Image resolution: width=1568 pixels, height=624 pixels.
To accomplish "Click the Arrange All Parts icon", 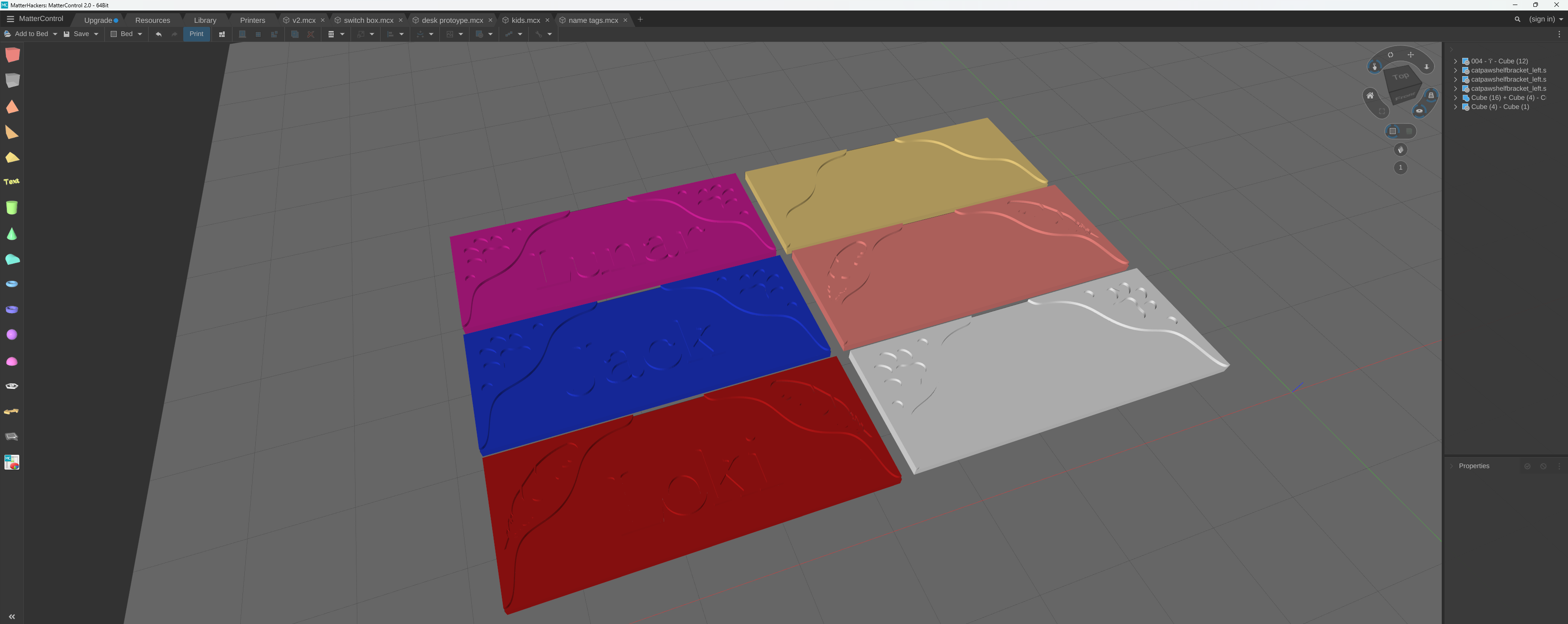I will 222,34.
